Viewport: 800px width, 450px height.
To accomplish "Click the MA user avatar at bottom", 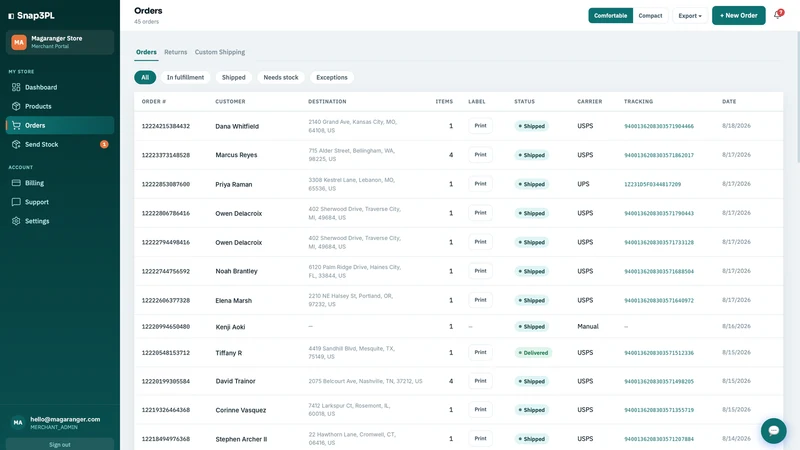I will coord(18,422).
